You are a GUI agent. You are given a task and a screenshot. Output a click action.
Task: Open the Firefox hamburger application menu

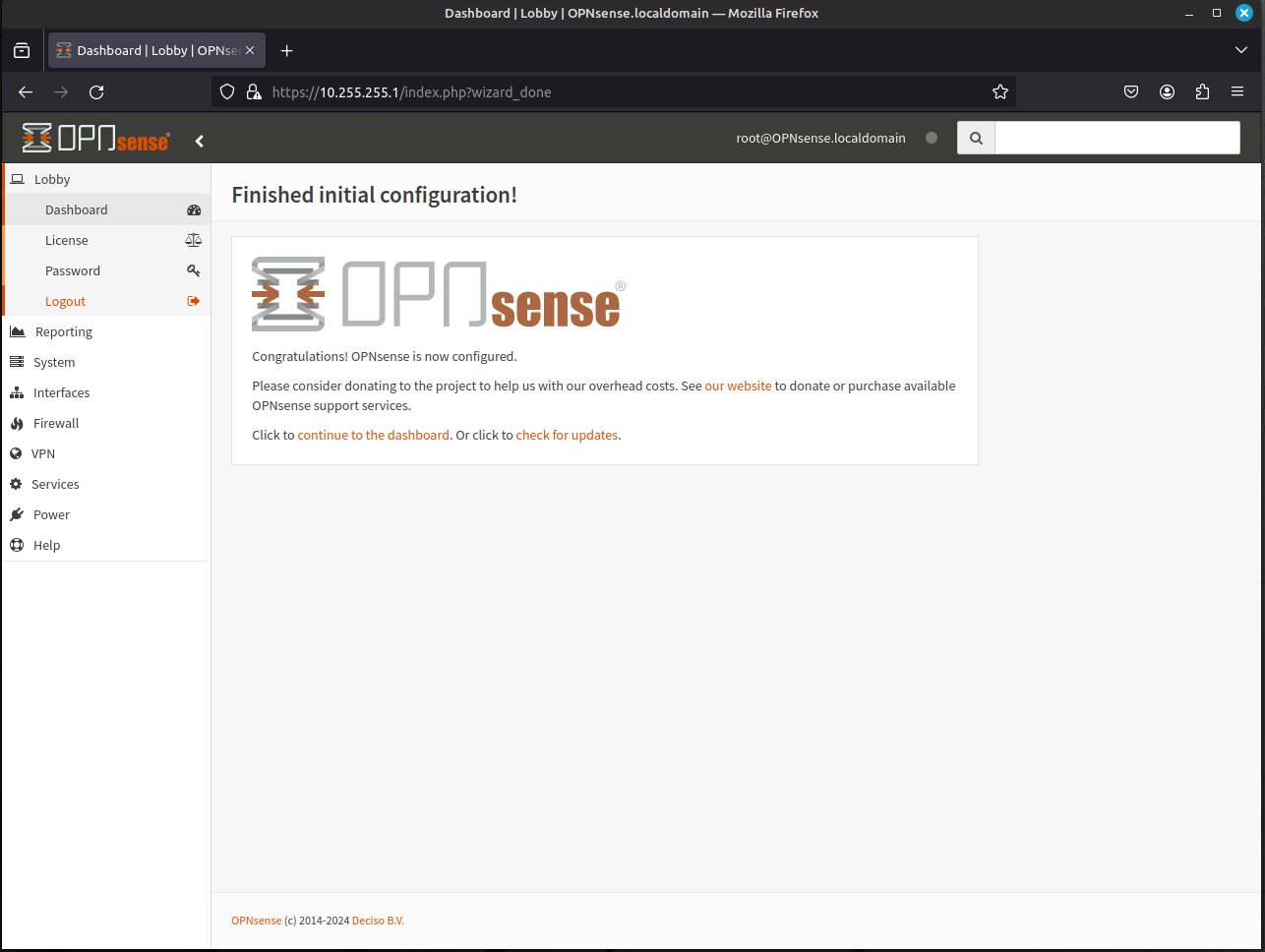click(x=1237, y=91)
